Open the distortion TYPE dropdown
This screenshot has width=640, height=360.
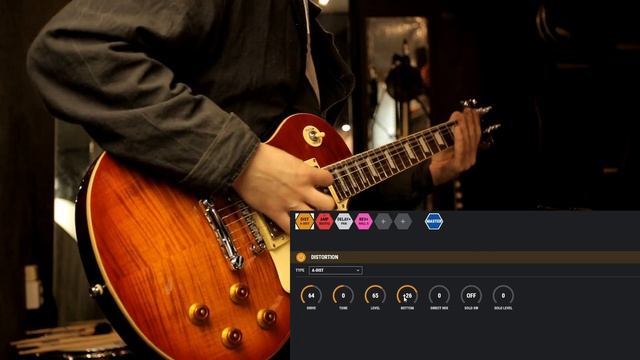coord(336,270)
